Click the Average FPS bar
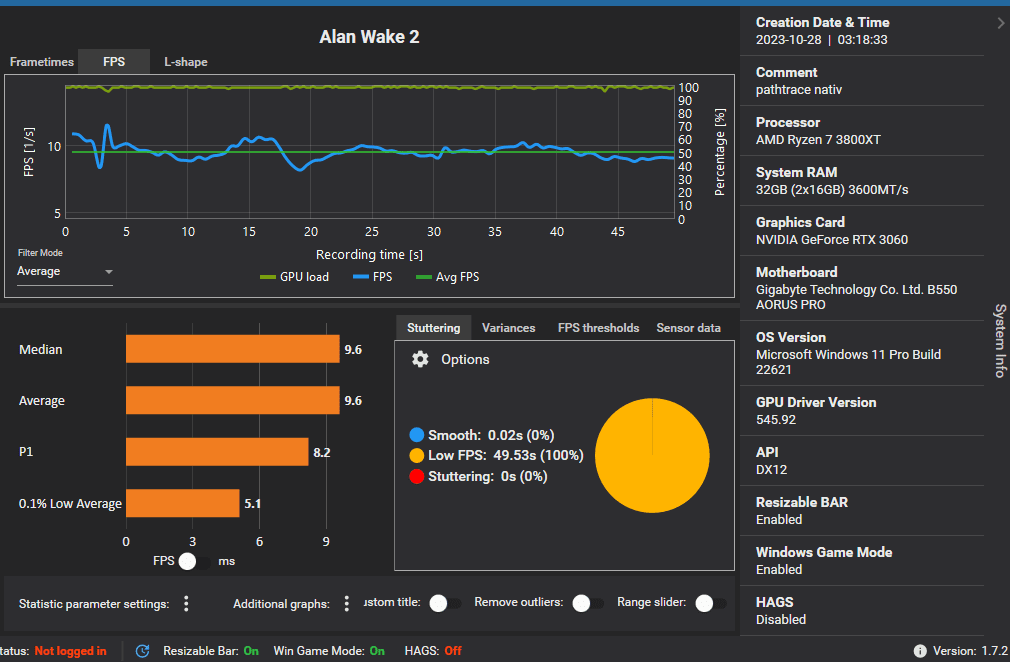Viewport: 1010px width, 662px height. click(233, 400)
